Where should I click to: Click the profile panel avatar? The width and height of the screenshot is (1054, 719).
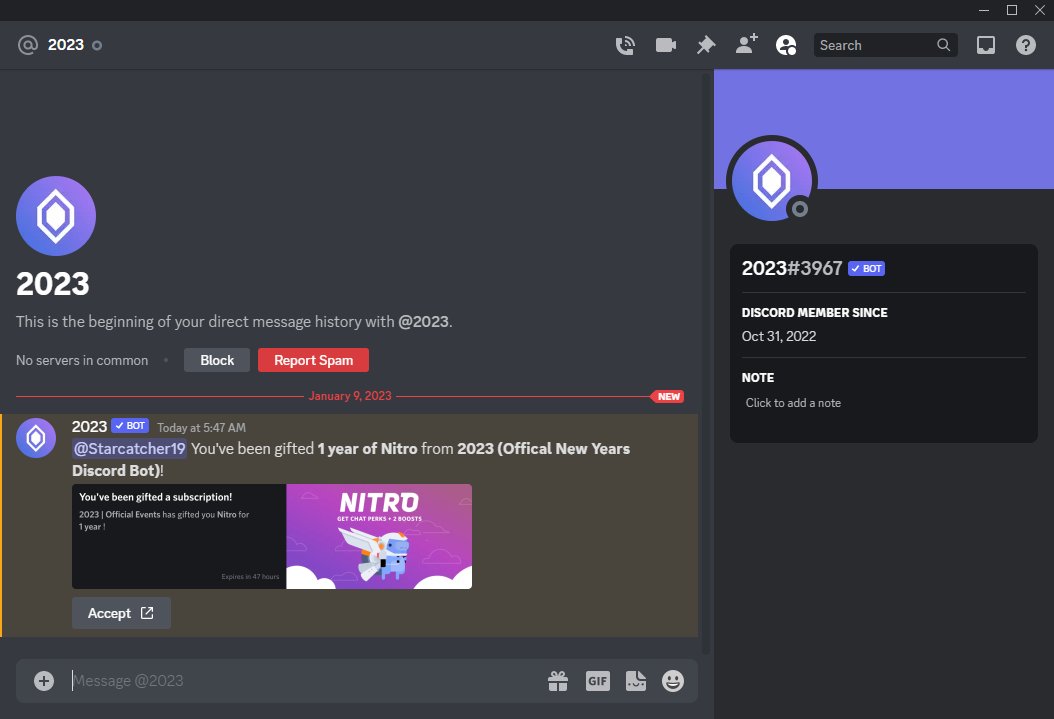point(772,180)
